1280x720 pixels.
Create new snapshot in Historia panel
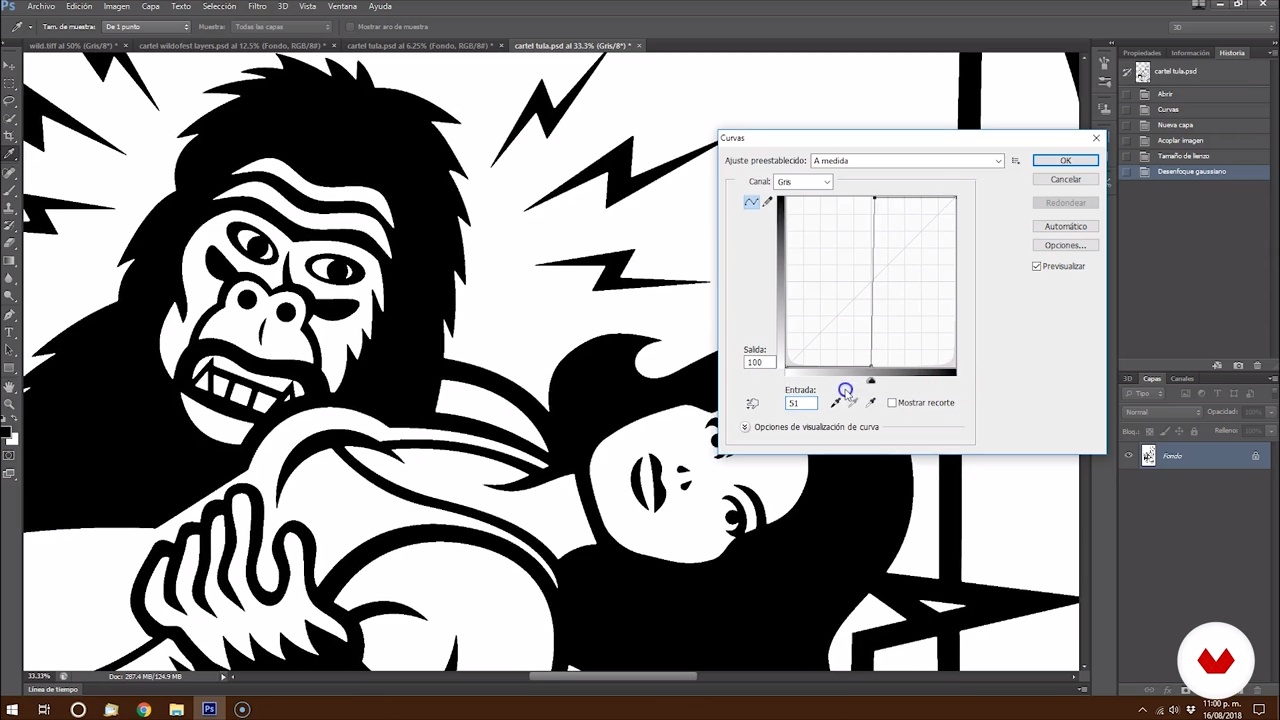pyautogui.click(x=1238, y=365)
